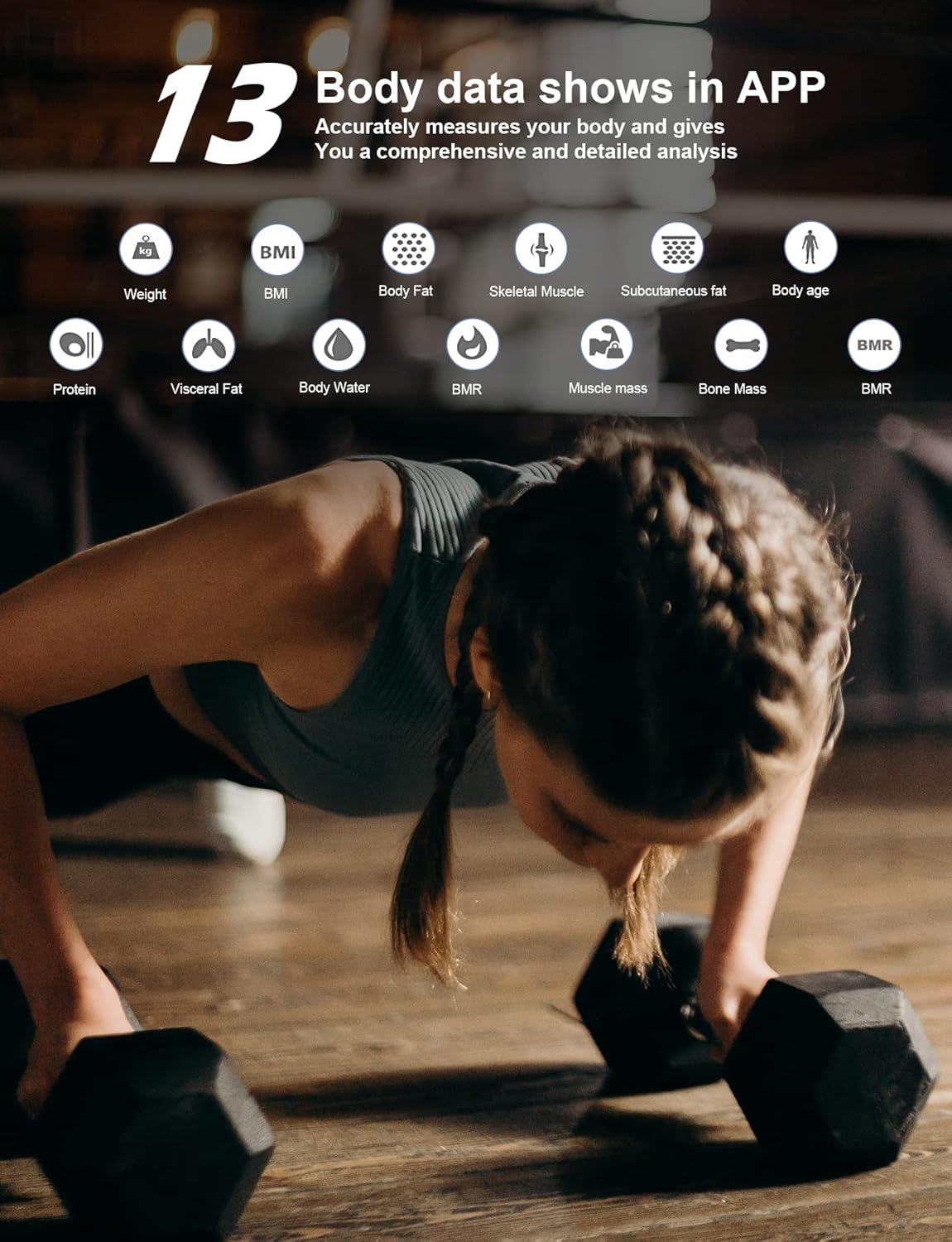Open the Skeletal Muscle joint icon

click(541, 248)
